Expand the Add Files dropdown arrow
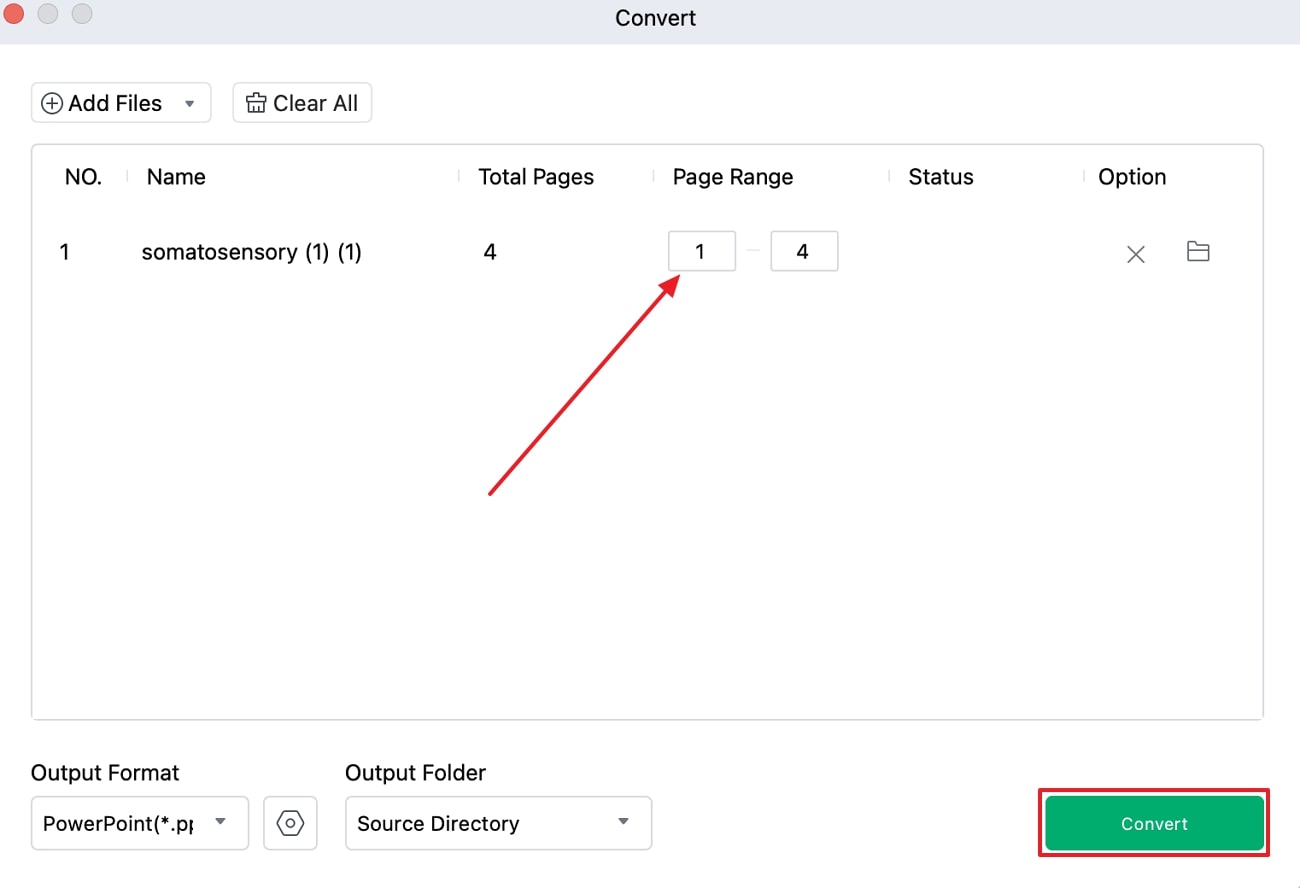This screenshot has width=1300, height=888. [190, 103]
